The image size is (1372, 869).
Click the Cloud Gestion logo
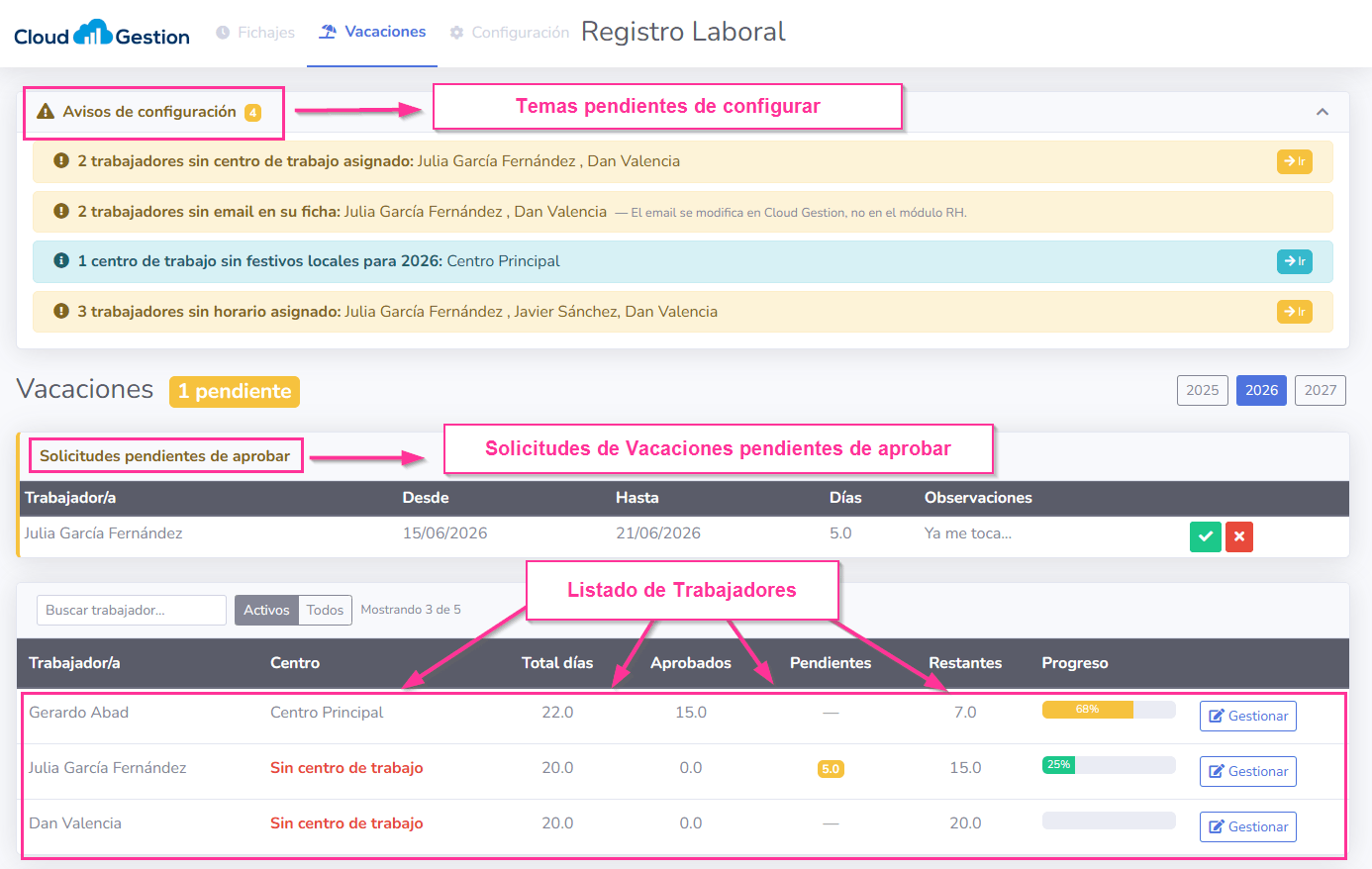click(102, 34)
